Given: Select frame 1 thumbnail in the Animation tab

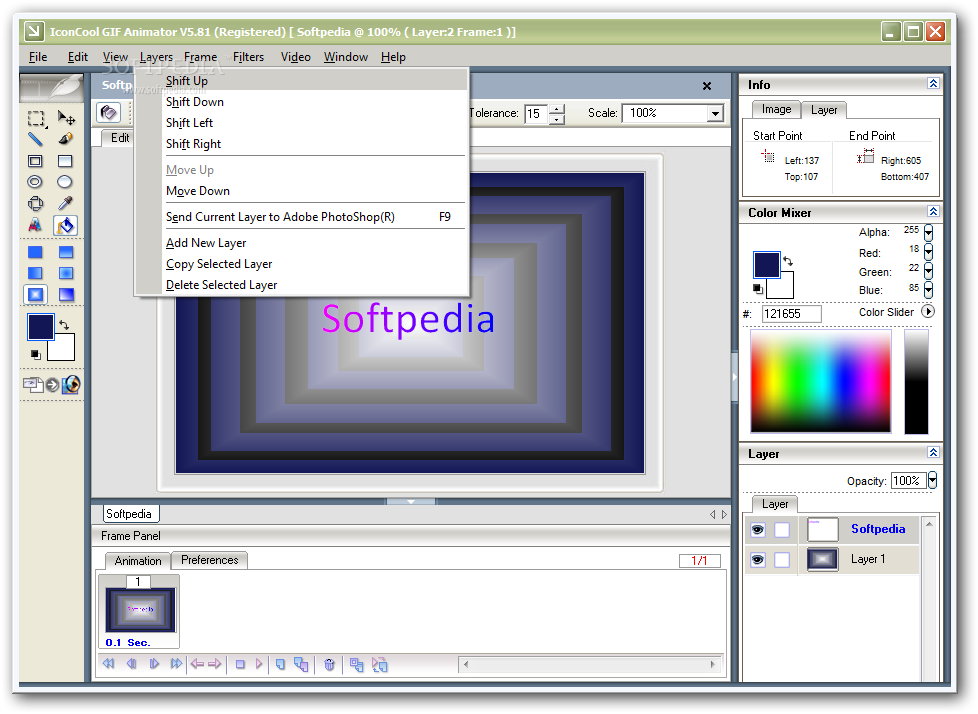Looking at the screenshot, I should click(x=140, y=609).
